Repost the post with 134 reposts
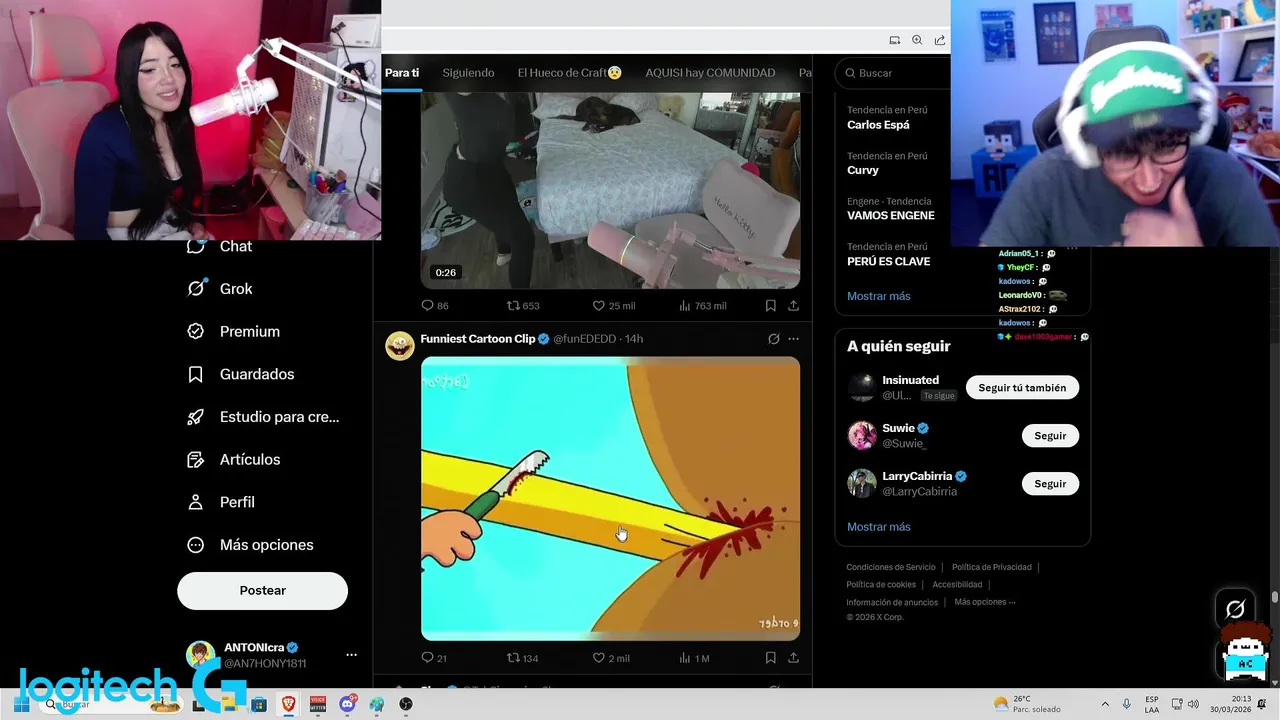Image resolution: width=1280 pixels, height=720 pixels. click(x=523, y=658)
